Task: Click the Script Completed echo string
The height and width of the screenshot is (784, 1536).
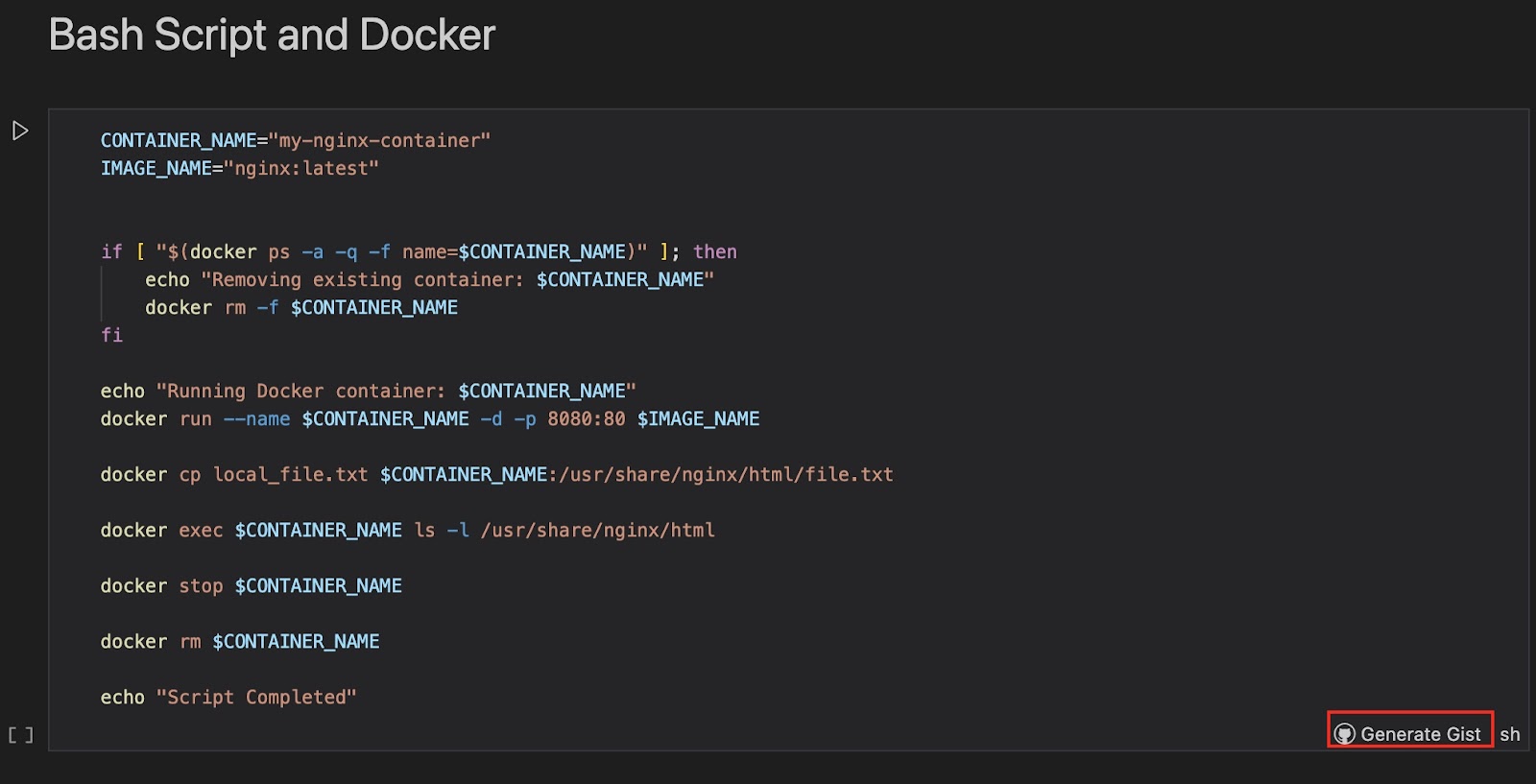Action: click(256, 698)
